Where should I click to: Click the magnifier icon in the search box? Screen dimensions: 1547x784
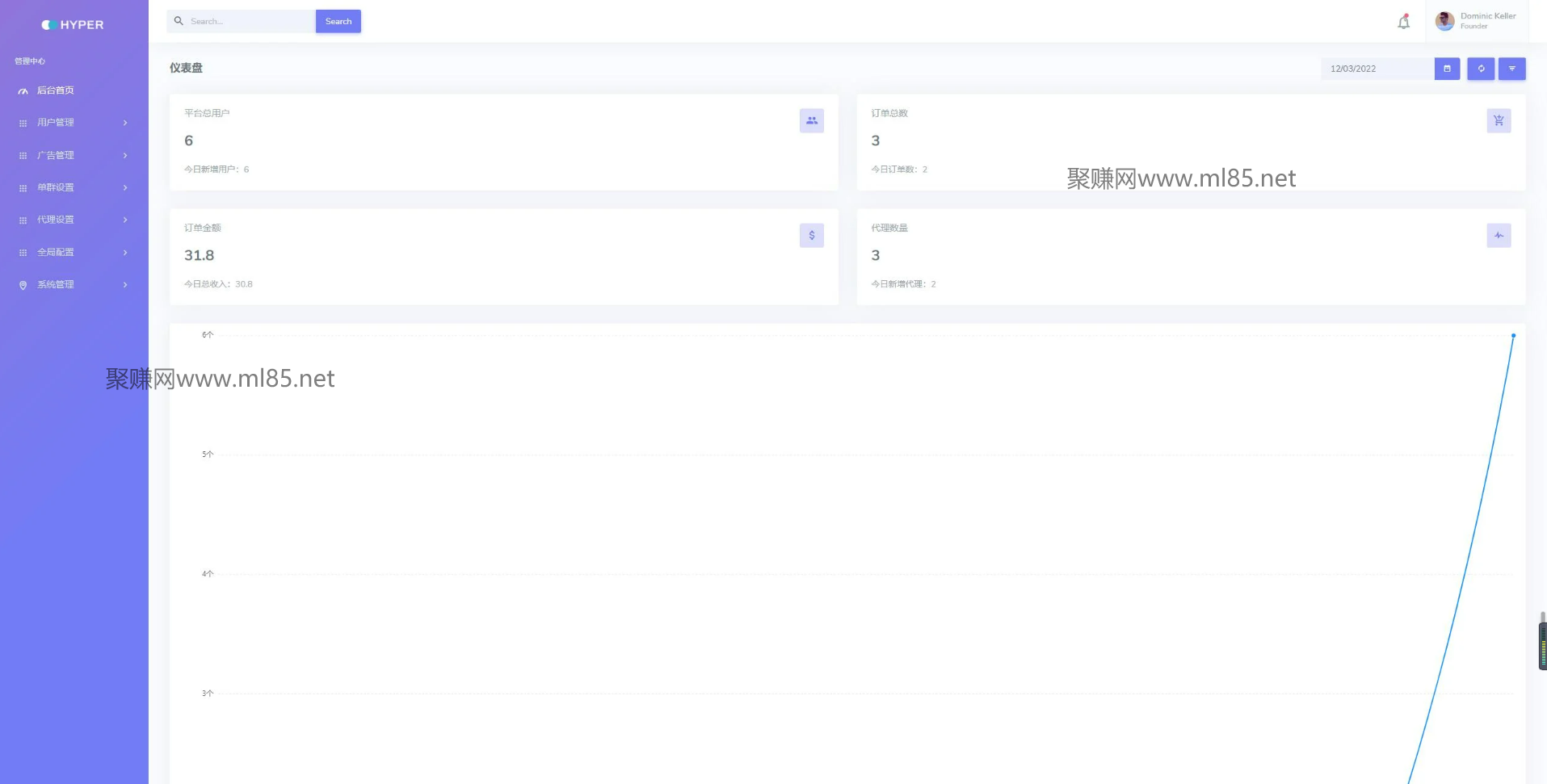[179, 21]
